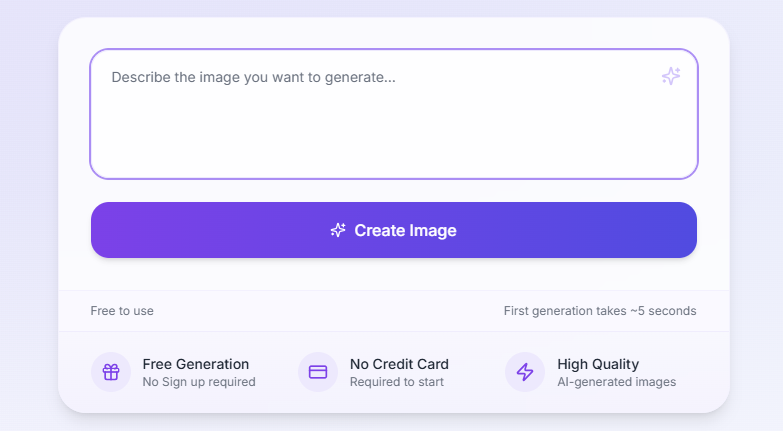
Task: Click the 'Free Generation' heading
Action: pos(196,364)
